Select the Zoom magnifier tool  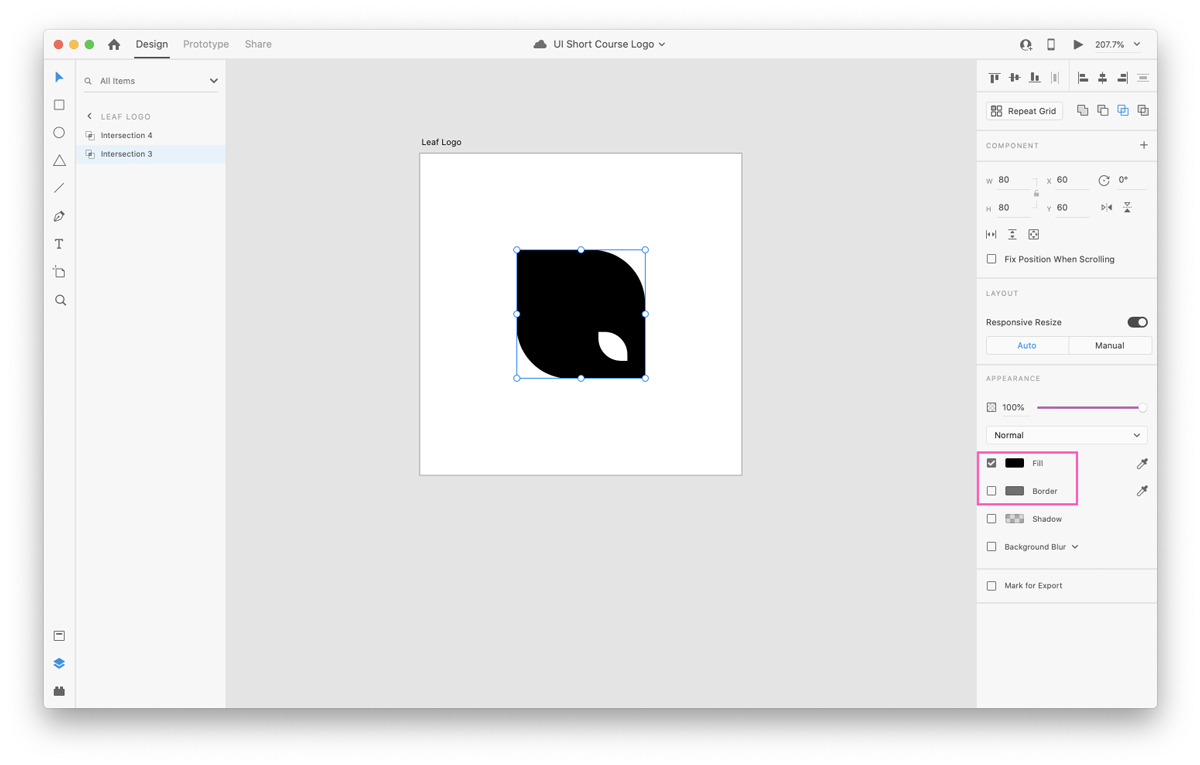click(x=60, y=300)
